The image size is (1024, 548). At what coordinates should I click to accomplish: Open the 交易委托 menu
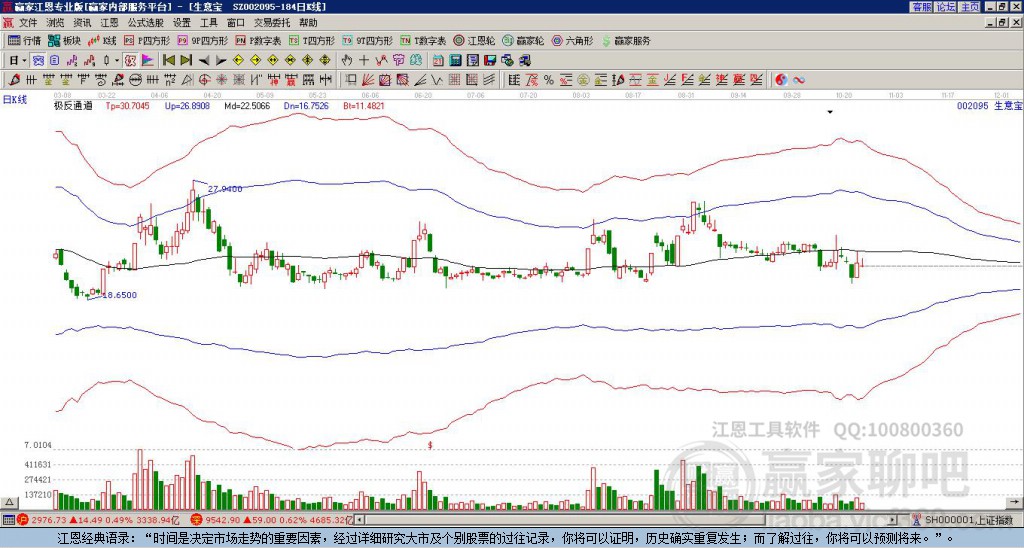(x=272, y=23)
